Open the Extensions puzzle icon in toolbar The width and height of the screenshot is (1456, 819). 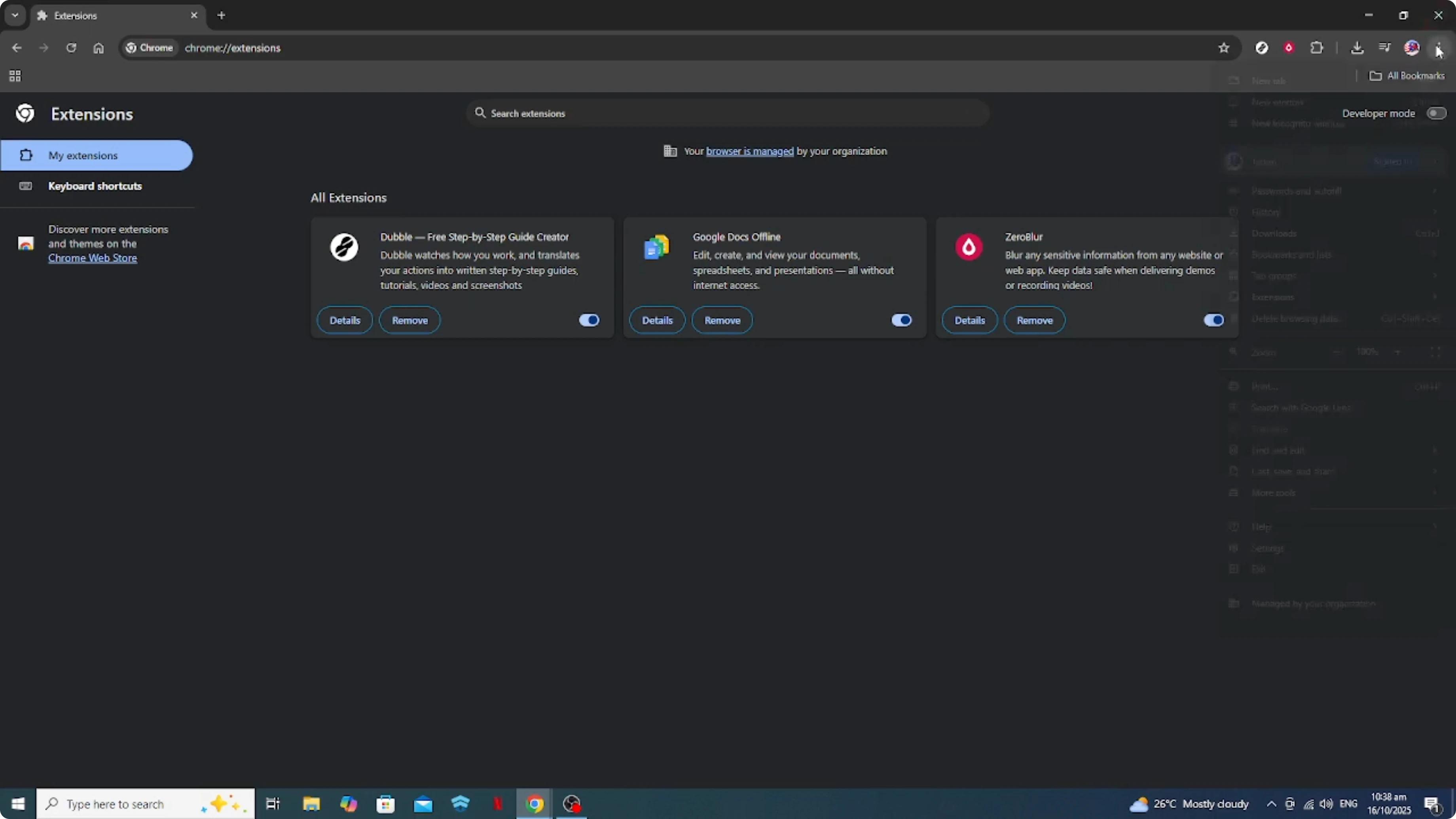pyautogui.click(x=1317, y=47)
